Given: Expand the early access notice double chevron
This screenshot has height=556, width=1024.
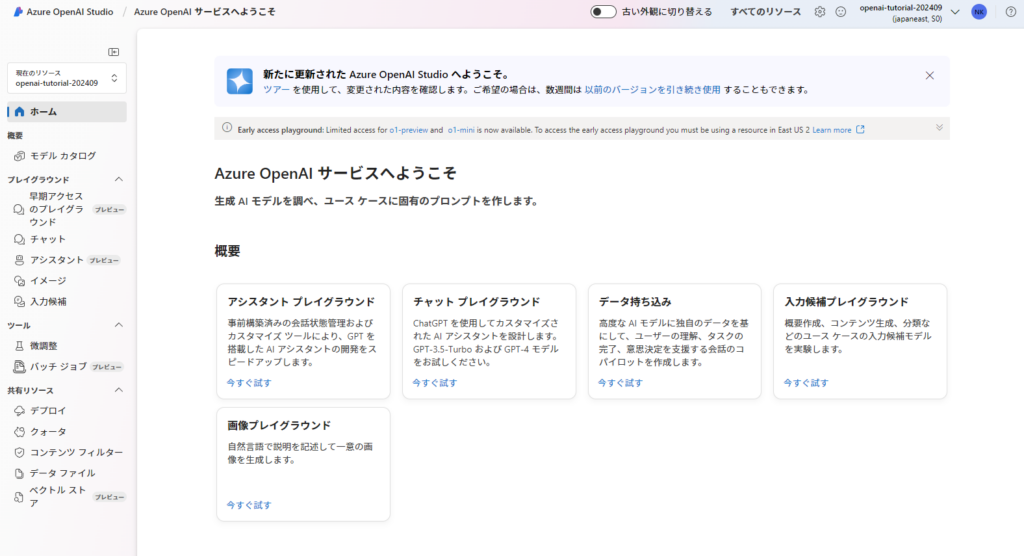Looking at the screenshot, I should (939, 128).
